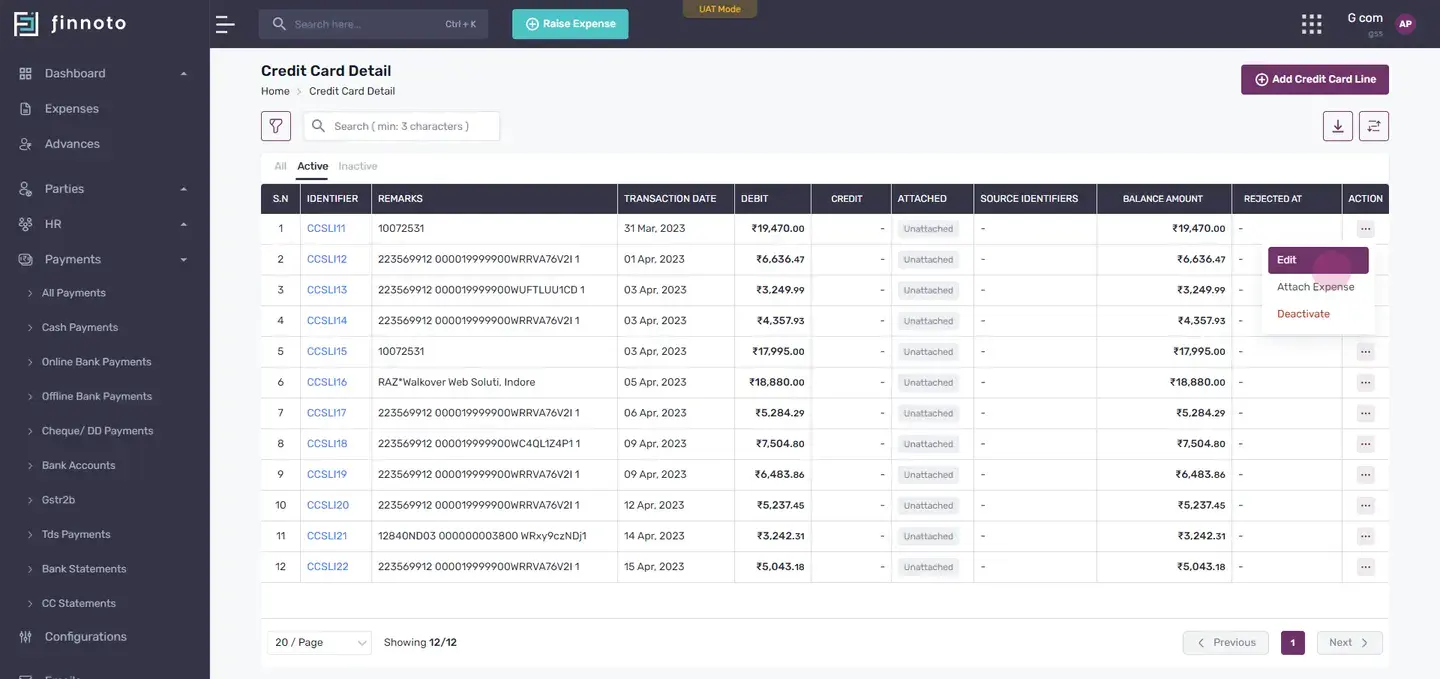1440x679 pixels.
Task: Click the table search input field
Action: coord(401,126)
